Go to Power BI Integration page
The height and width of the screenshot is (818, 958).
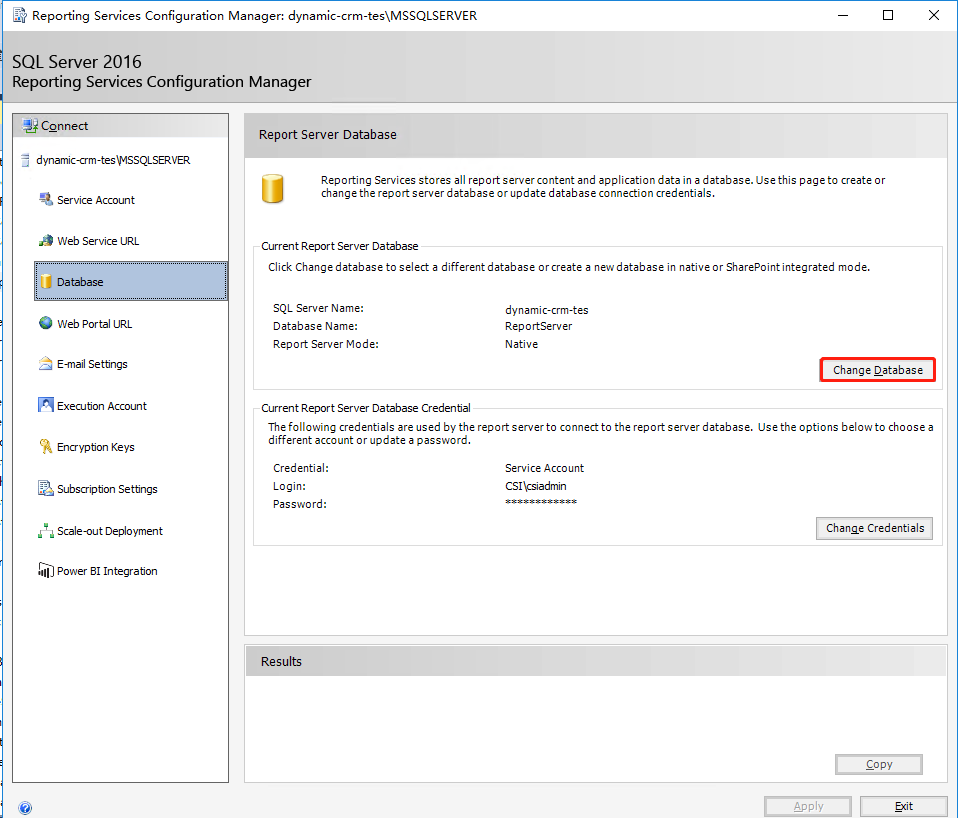pos(108,571)
